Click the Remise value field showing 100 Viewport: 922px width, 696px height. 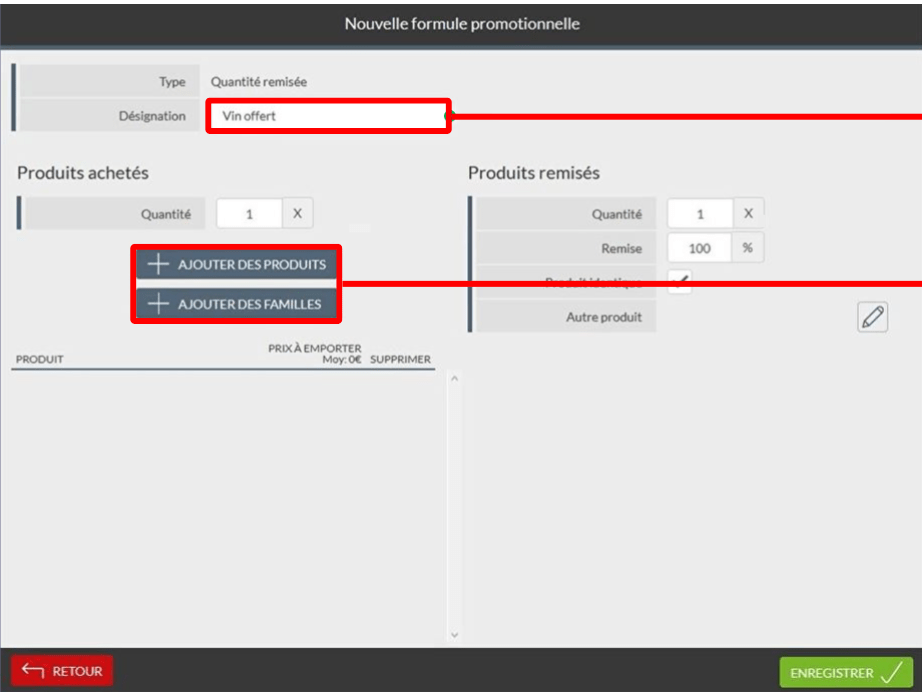click(x=699, y=248)
